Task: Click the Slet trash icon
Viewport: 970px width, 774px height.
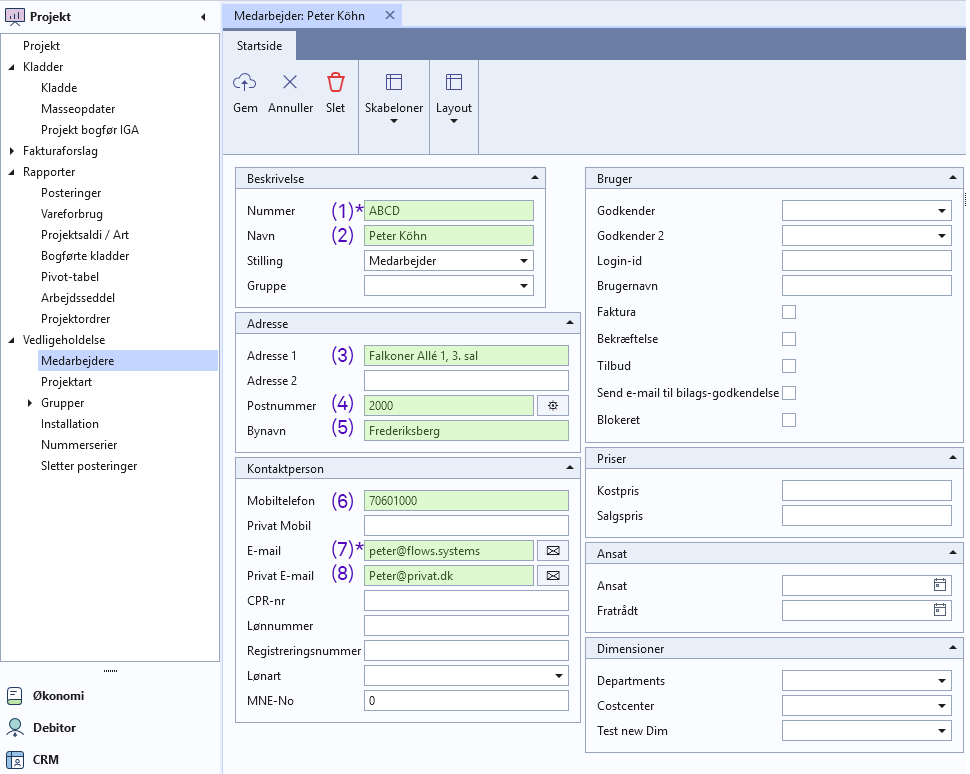Action: point(336,83)
